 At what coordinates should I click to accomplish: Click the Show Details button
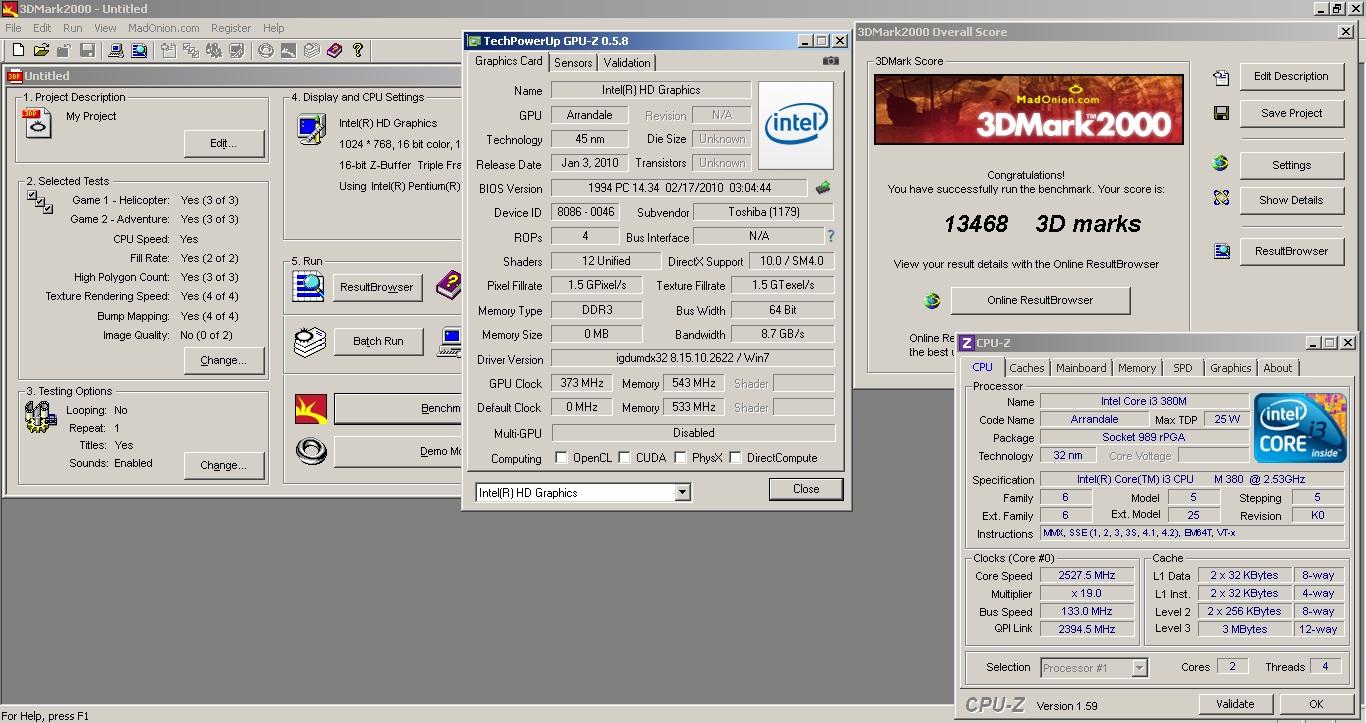1291,200
